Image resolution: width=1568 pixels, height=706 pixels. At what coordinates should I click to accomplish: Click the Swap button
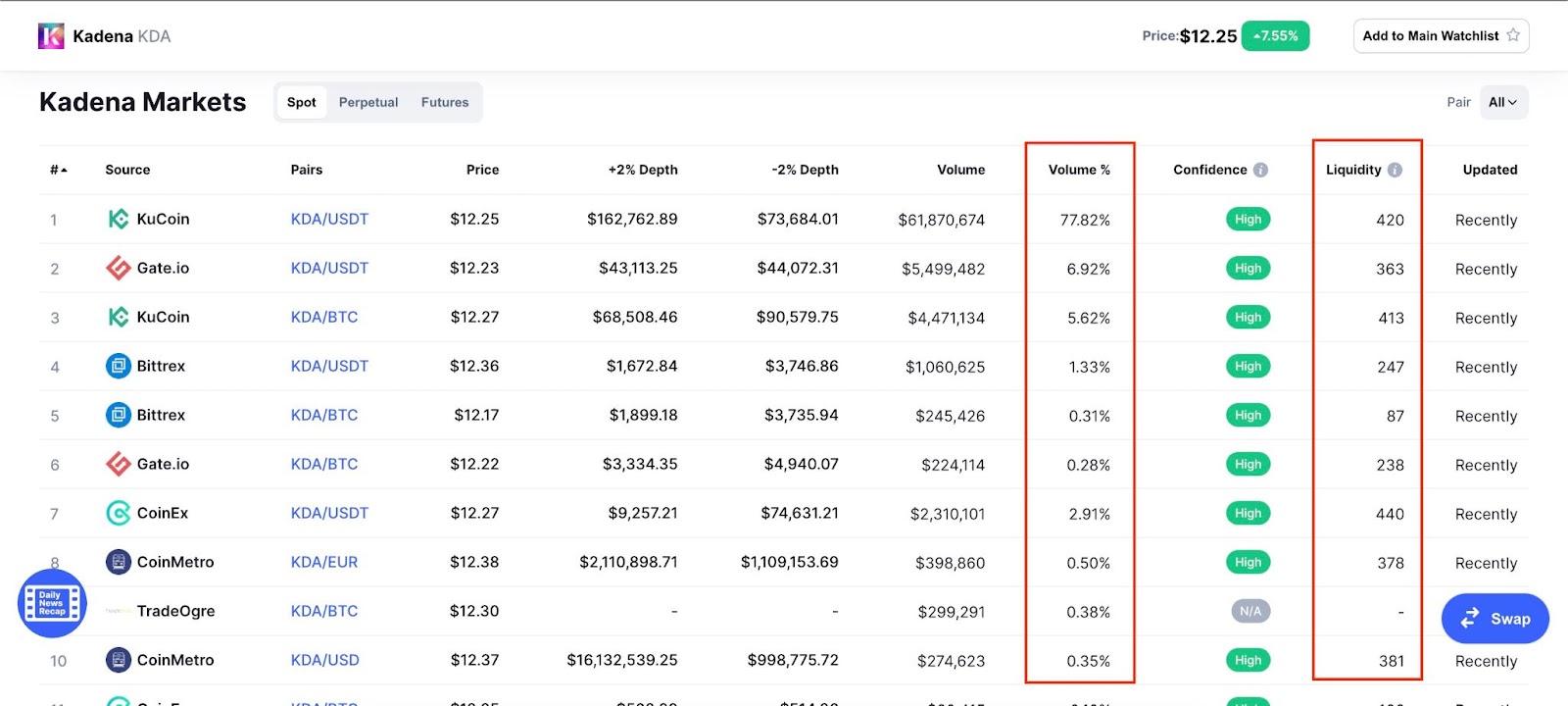tap(1494, 619)
